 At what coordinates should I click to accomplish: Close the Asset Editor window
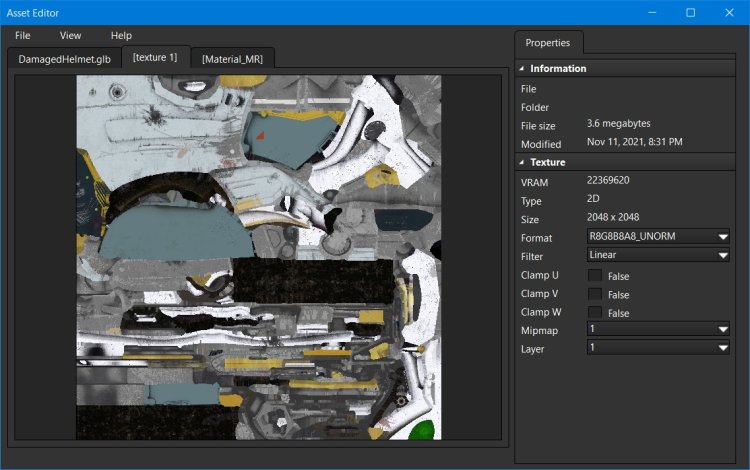click(730, 13)
